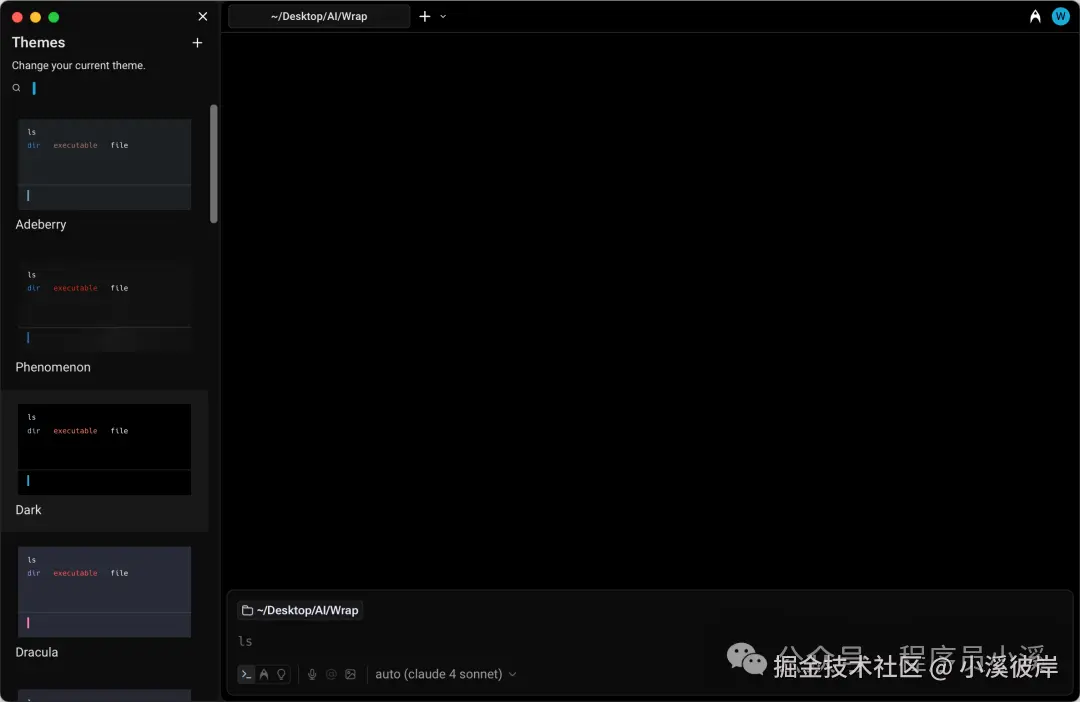Image resolution: width=1080 pixels, height=702 pixels.
Task: Click the Phenomenon theme name
Action: click(x=53, y=367)
